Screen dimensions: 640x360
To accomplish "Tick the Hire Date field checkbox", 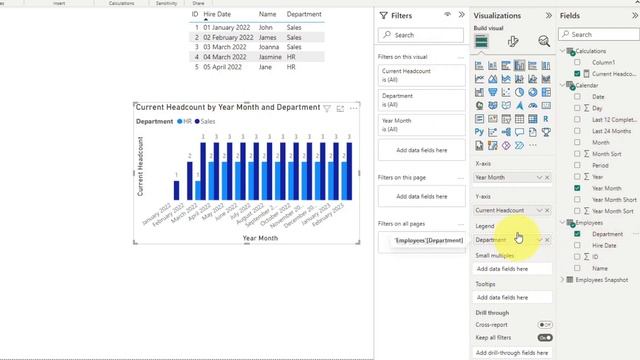I will coord(577,245).
